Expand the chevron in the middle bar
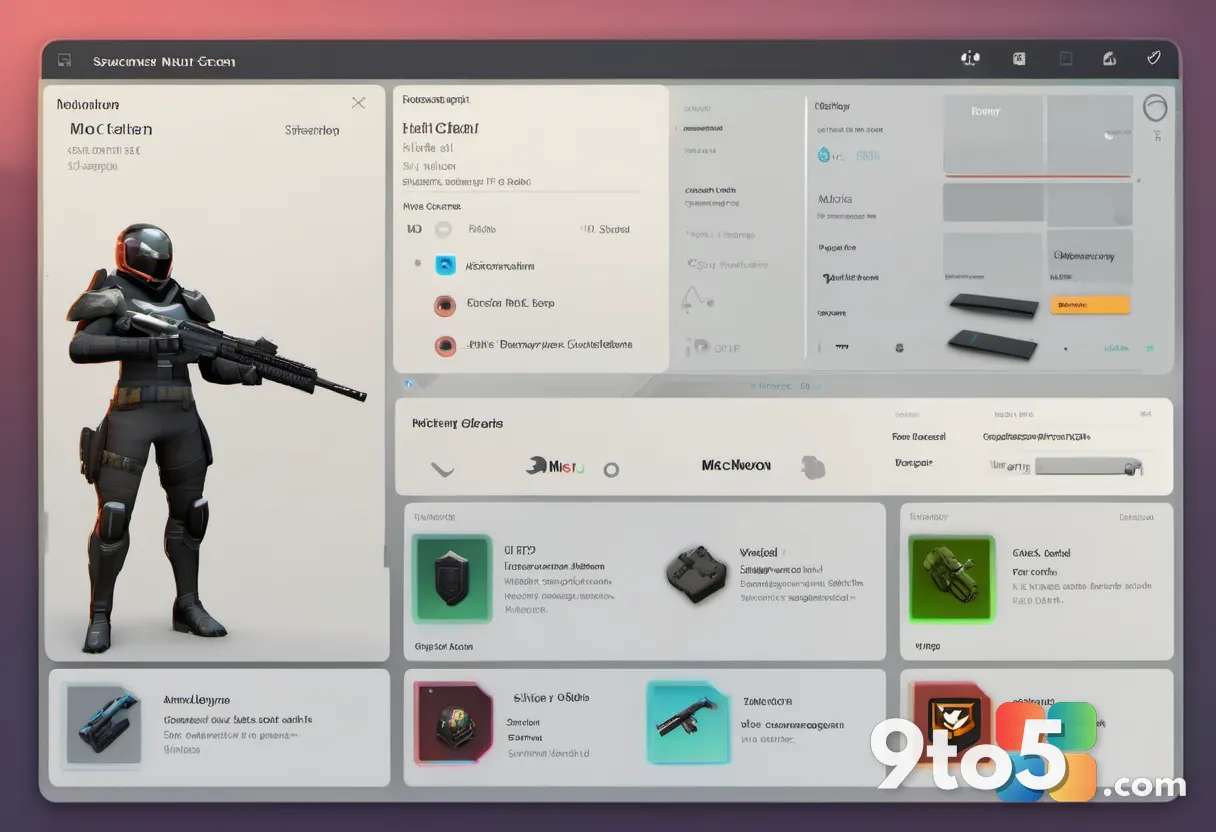Screen dimensions: 1216x832 tap(442, 468)
